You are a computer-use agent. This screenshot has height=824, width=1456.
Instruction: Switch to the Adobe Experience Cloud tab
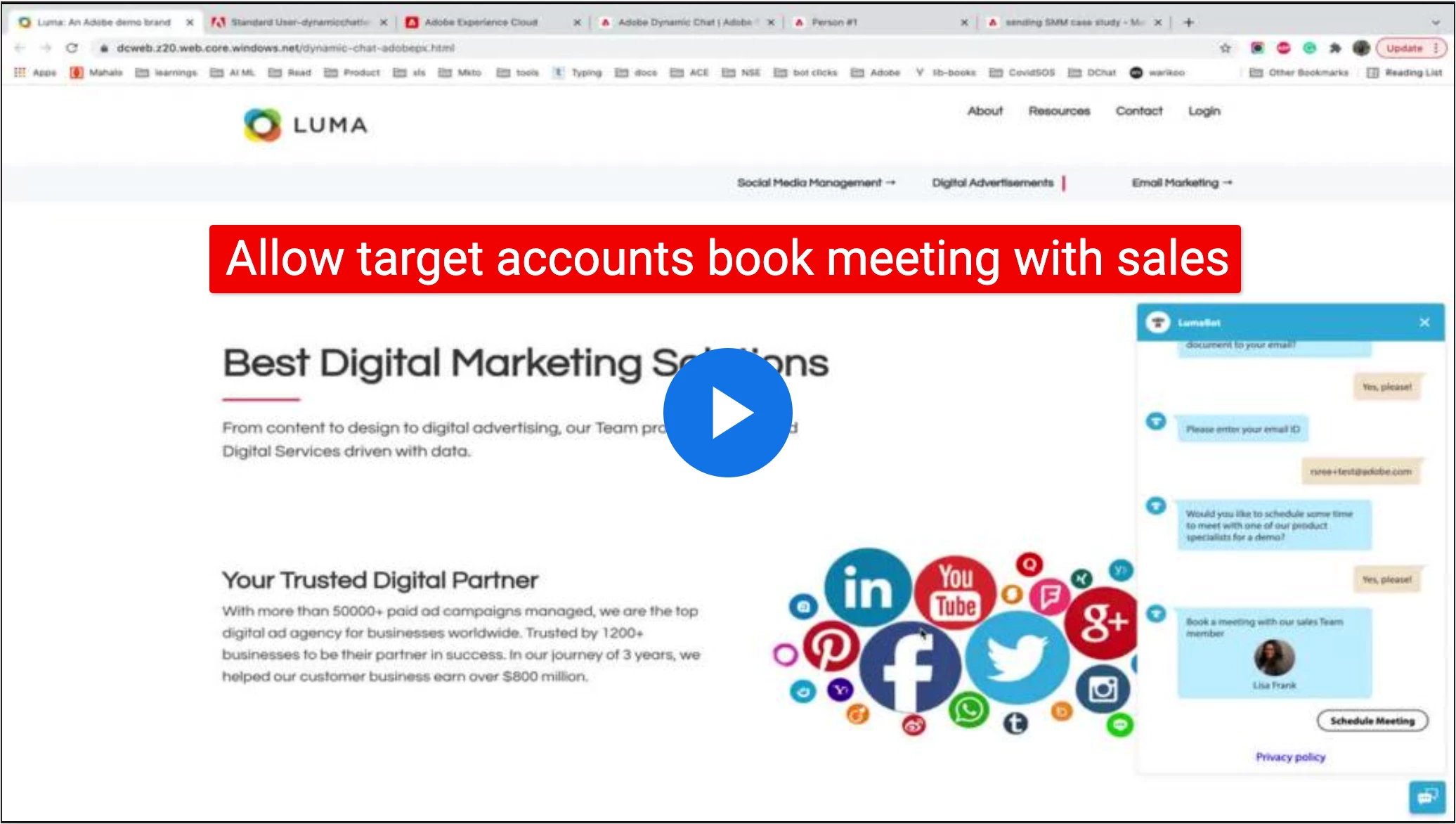click(481, 22)
